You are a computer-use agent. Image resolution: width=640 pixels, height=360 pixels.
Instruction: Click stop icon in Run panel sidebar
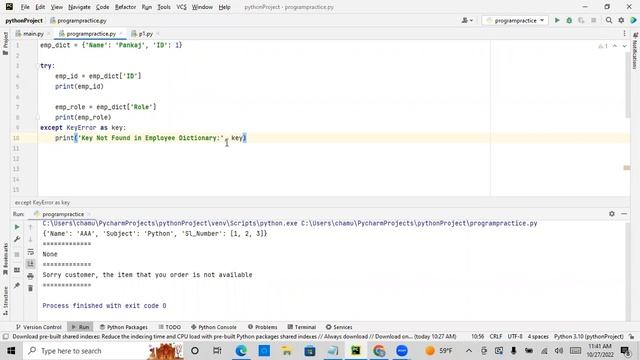[x=17, y=254]
